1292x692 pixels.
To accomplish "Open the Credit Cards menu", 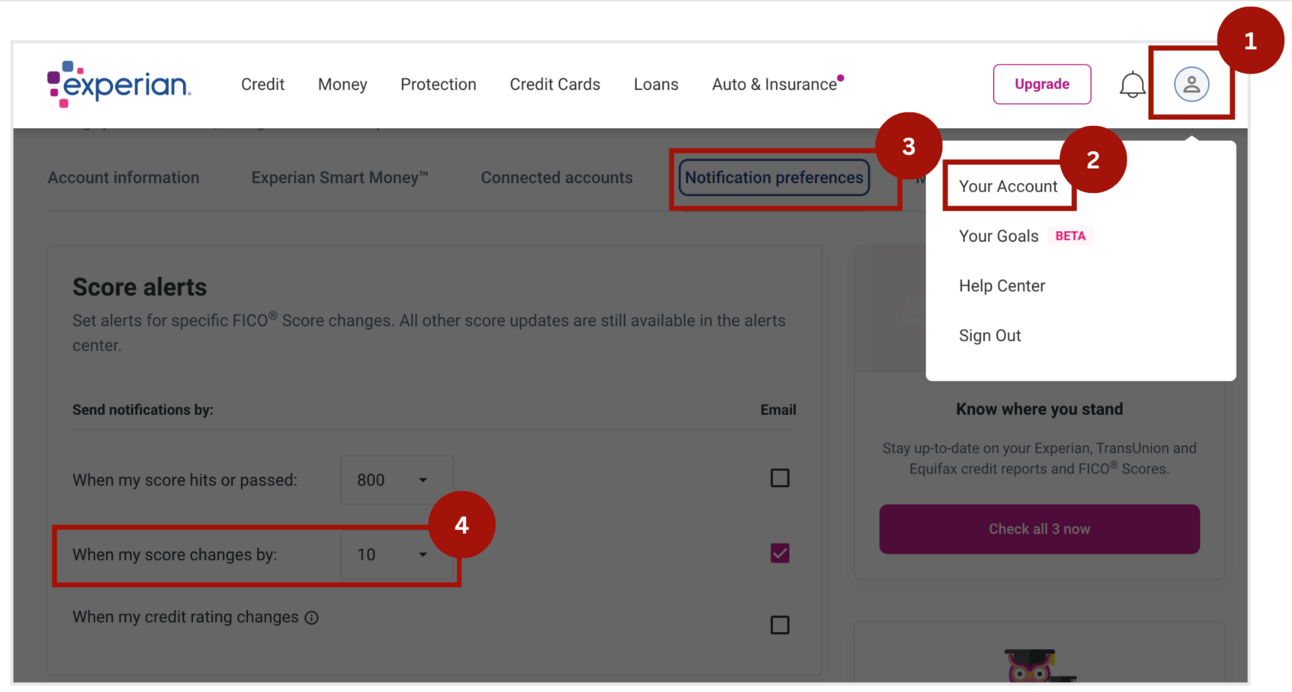I will [x=555, y=84].
